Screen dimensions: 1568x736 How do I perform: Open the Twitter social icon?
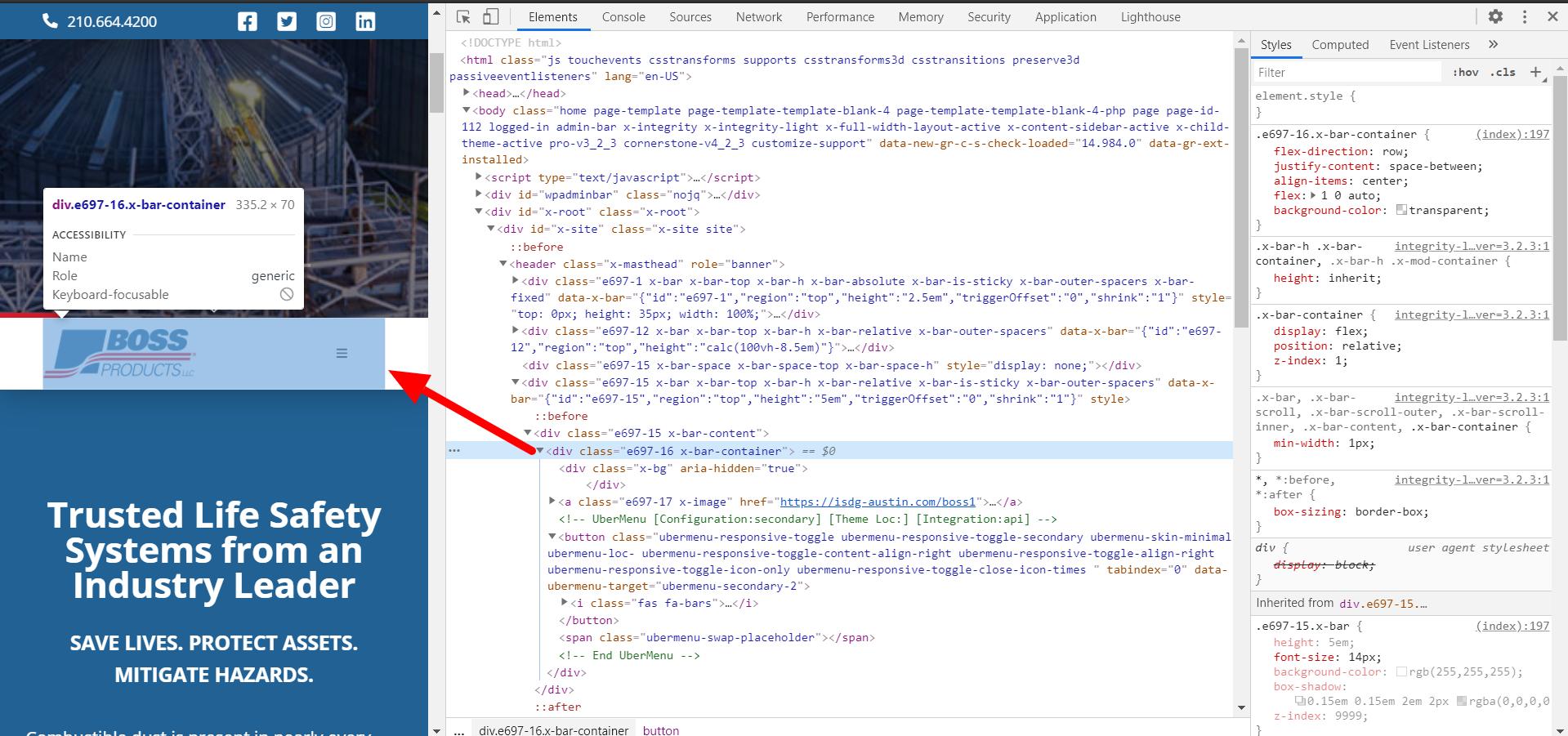(287, 21)
